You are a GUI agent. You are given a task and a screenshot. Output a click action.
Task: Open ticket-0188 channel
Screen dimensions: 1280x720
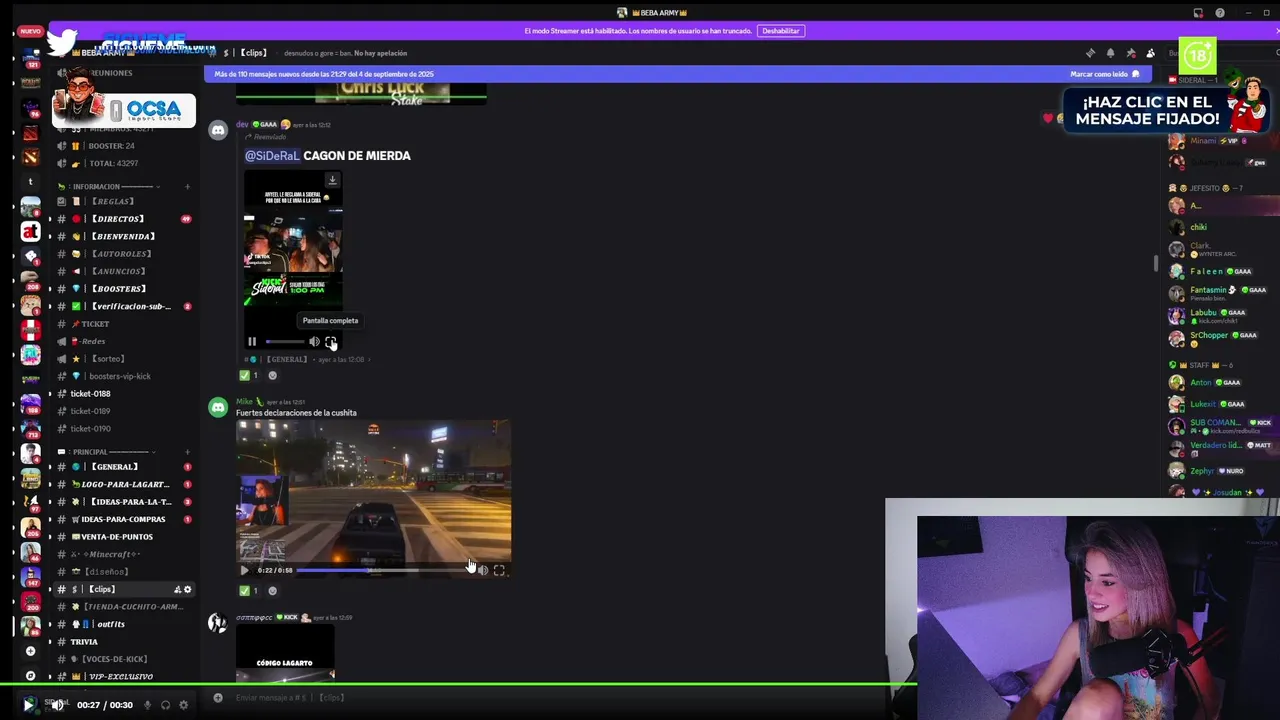coord(124,394)
